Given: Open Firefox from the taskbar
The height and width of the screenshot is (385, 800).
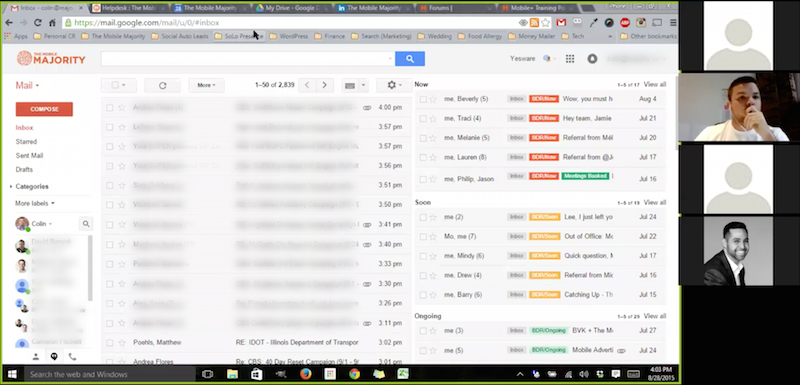Looking at the screenshot, I should (306, 374).
